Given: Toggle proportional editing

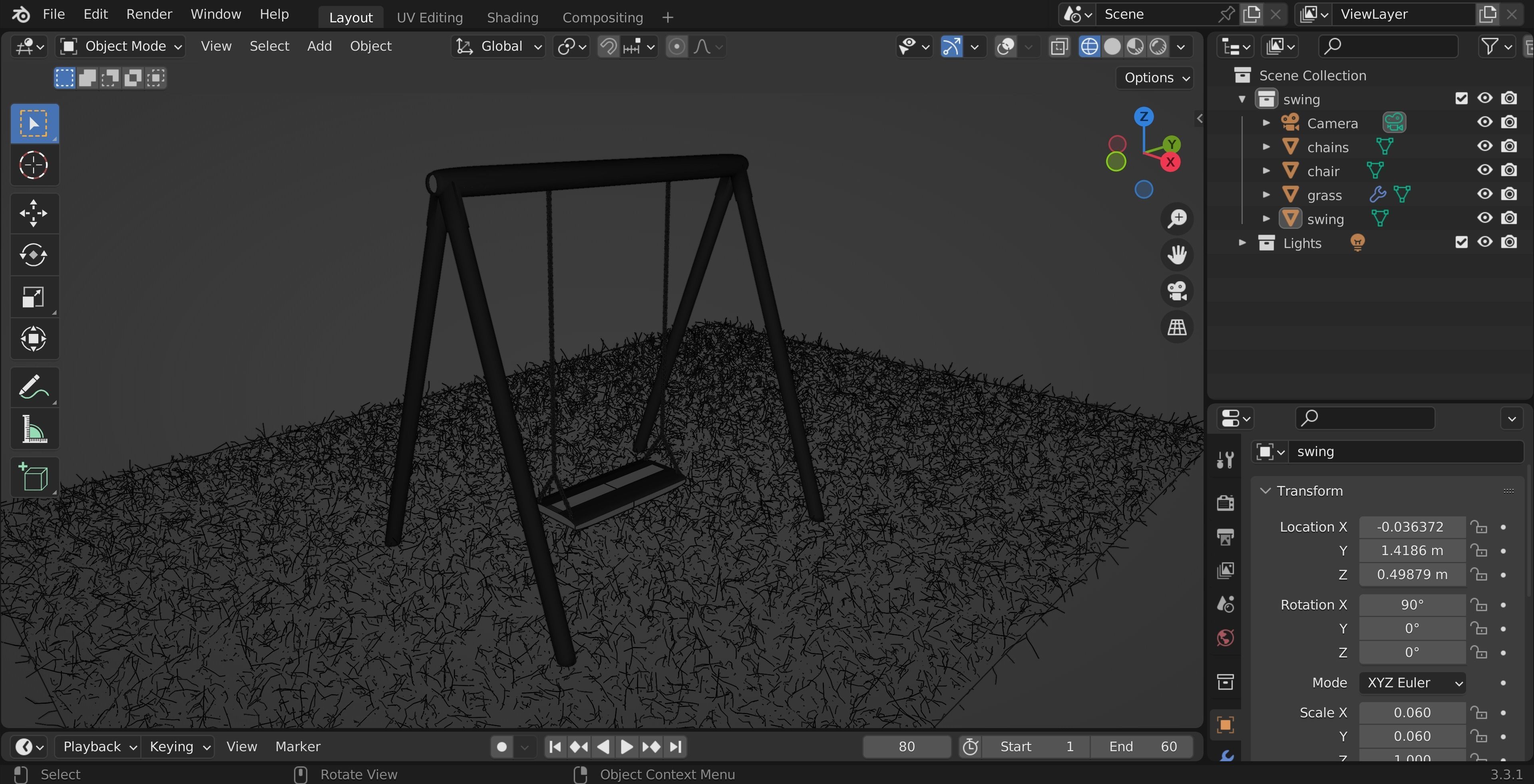Looking at the screenshot, I should [x=676, y=46].
